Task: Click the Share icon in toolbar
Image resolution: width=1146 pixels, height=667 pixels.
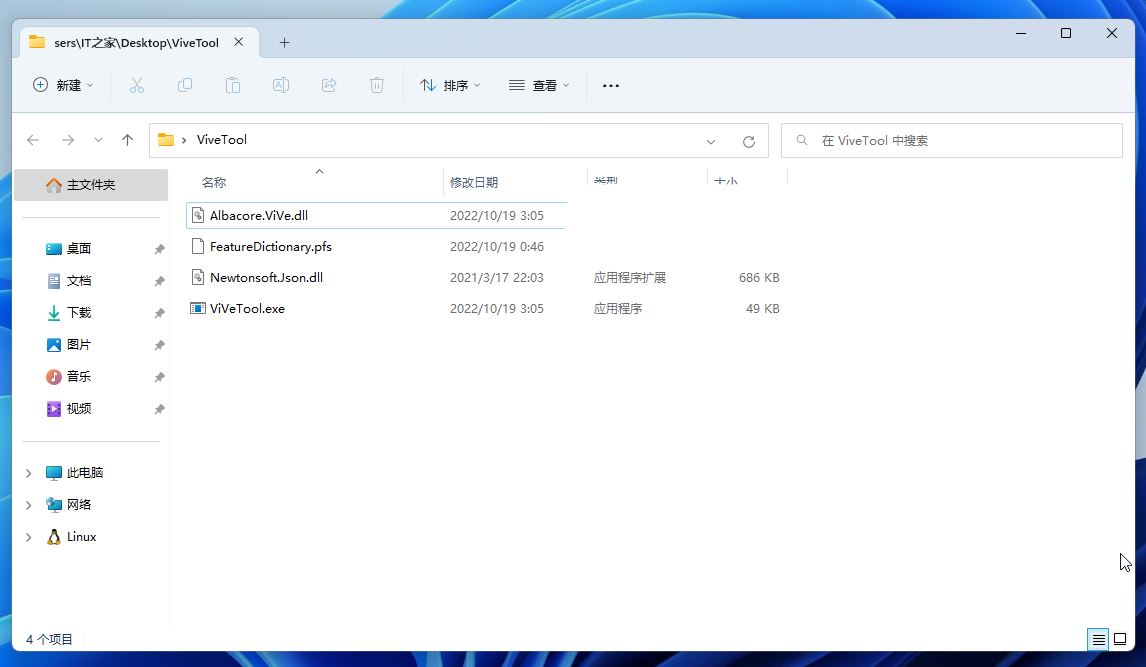Action: click(329, 86)
